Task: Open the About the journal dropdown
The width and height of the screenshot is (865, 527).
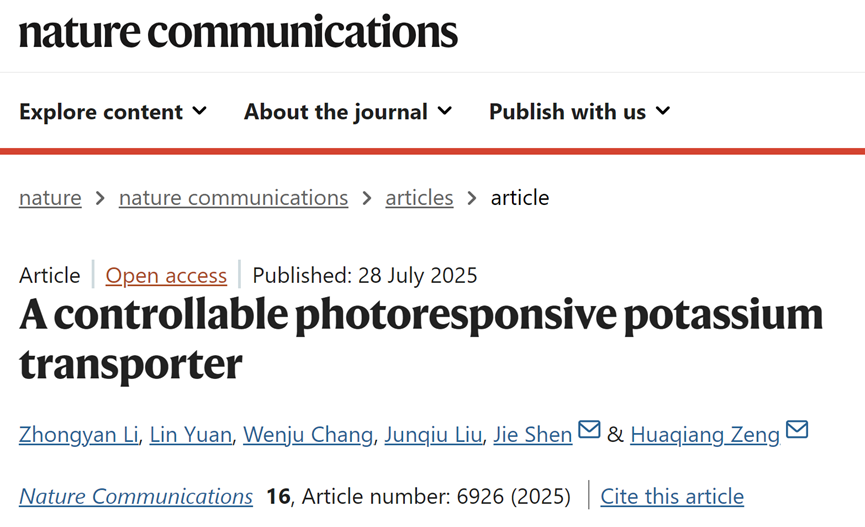Action: 347,111
